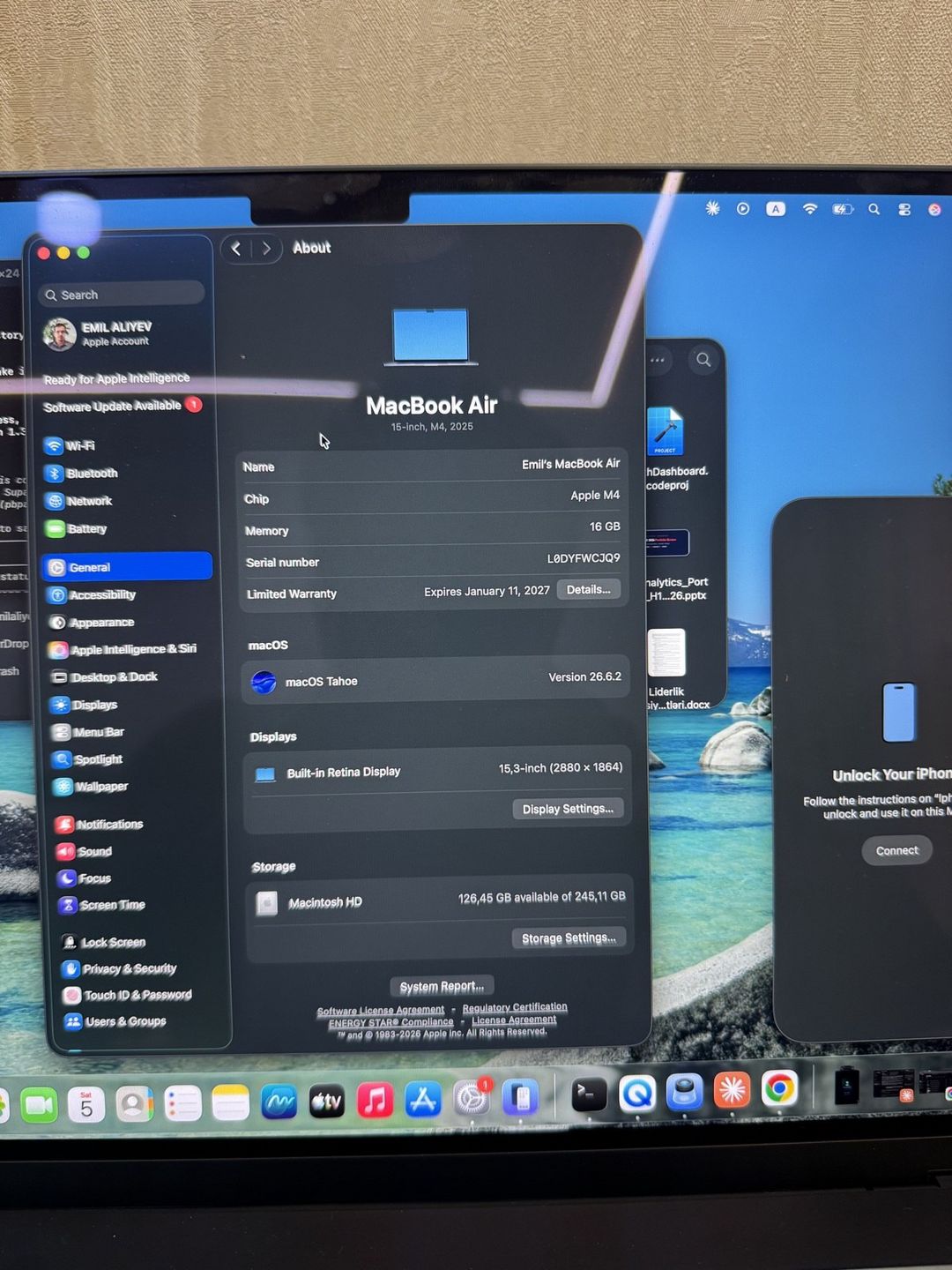
Task: Open ENERGY STAR Compliance link
Action: (391, 1023)
